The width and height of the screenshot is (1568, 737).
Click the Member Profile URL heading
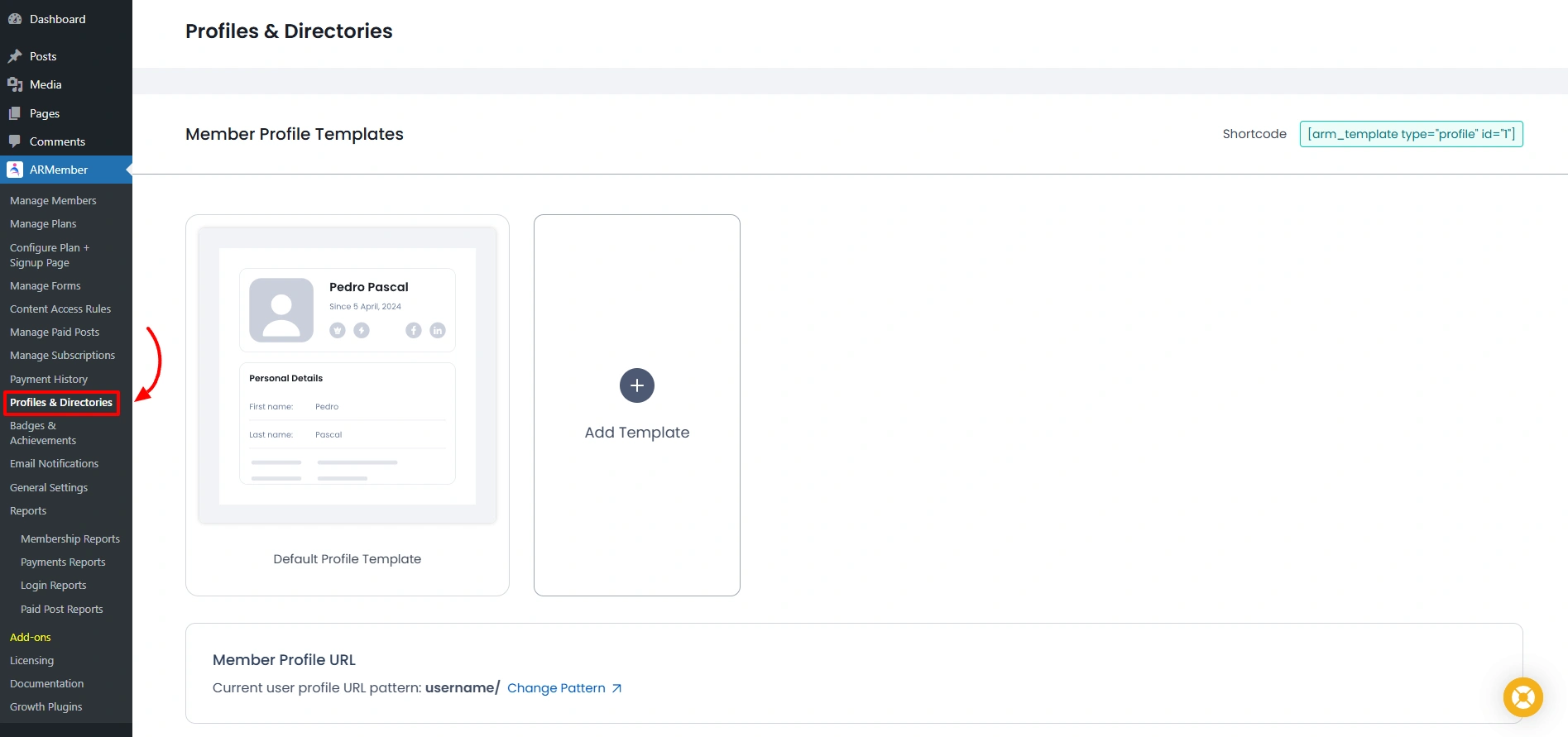point(284,660)
